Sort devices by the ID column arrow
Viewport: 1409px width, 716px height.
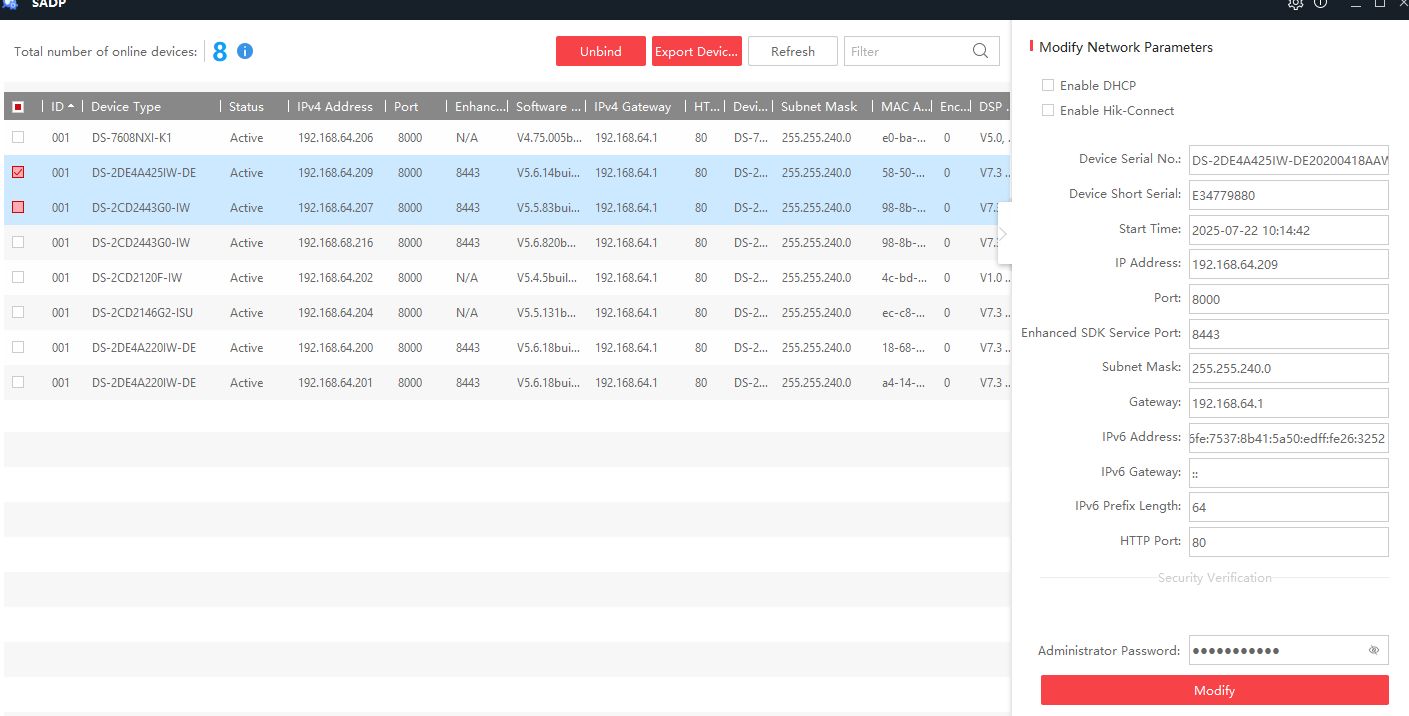click(x=71, y=106)
